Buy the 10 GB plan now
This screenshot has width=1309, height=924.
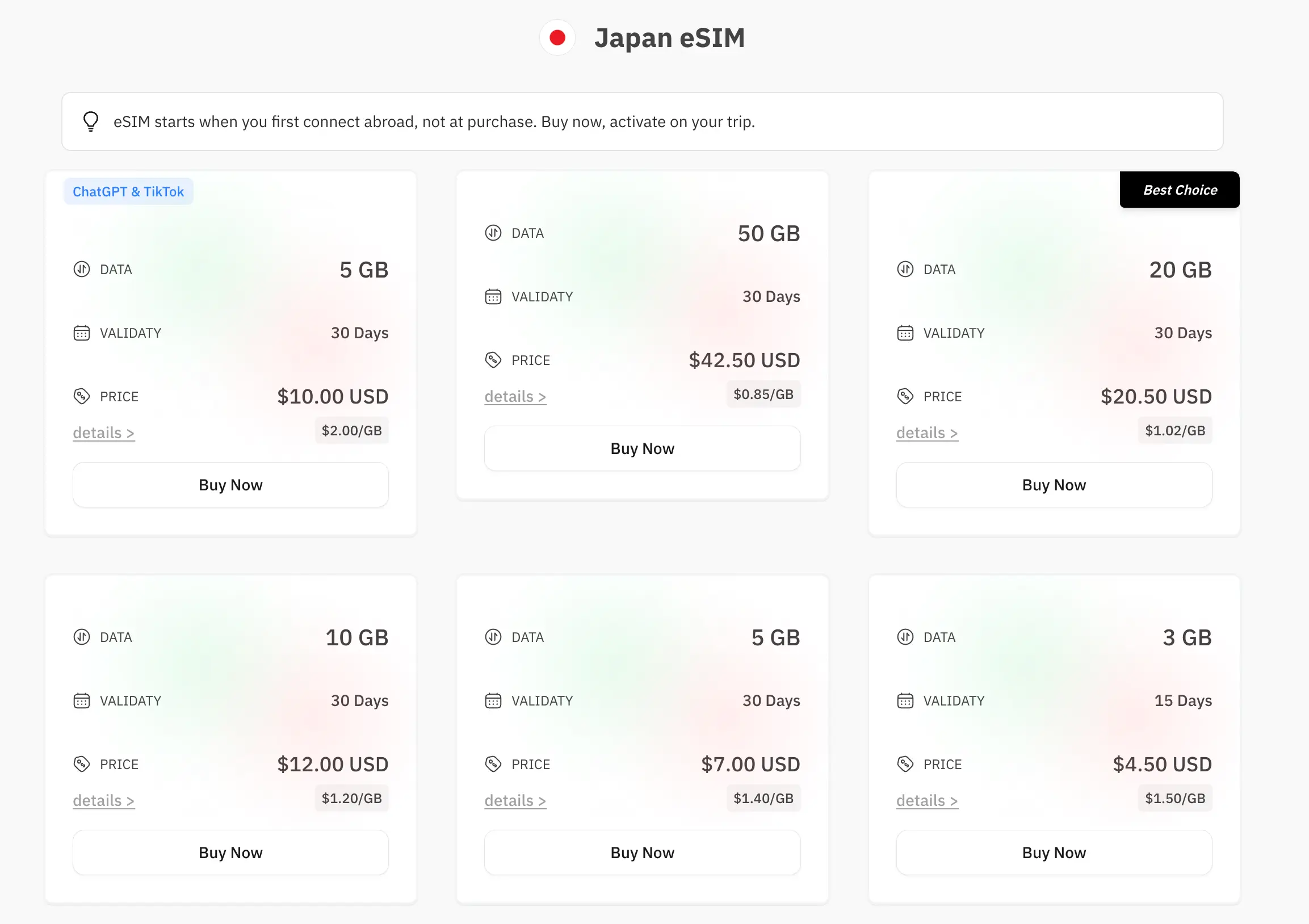pos(230,852)
